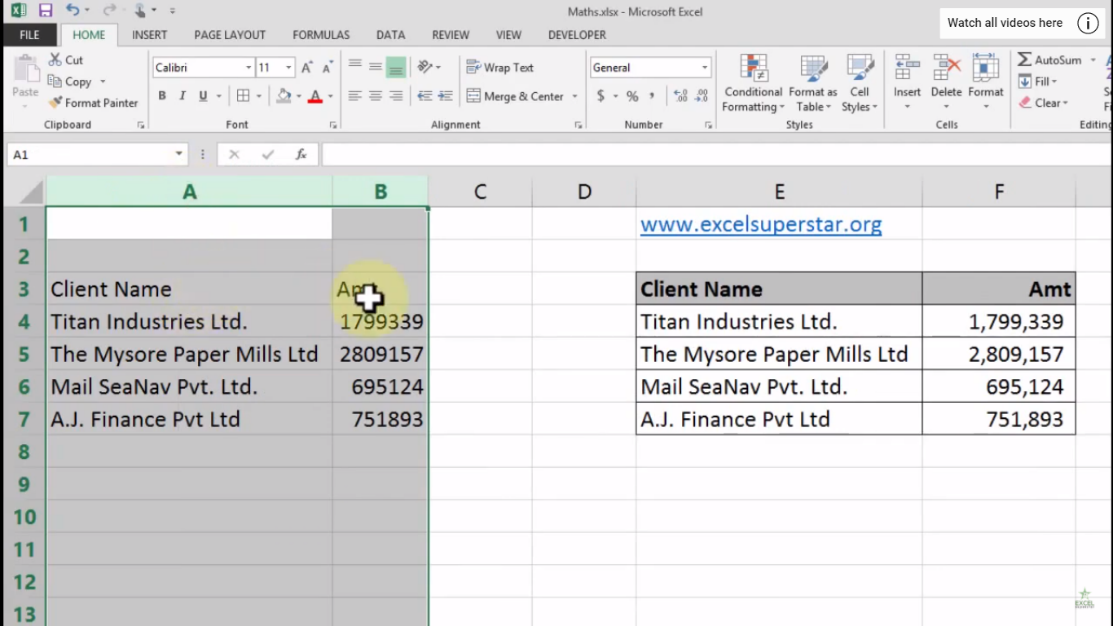Select column C header
Viewport: 1113px width, 626px height.
[x=480, y=192]
